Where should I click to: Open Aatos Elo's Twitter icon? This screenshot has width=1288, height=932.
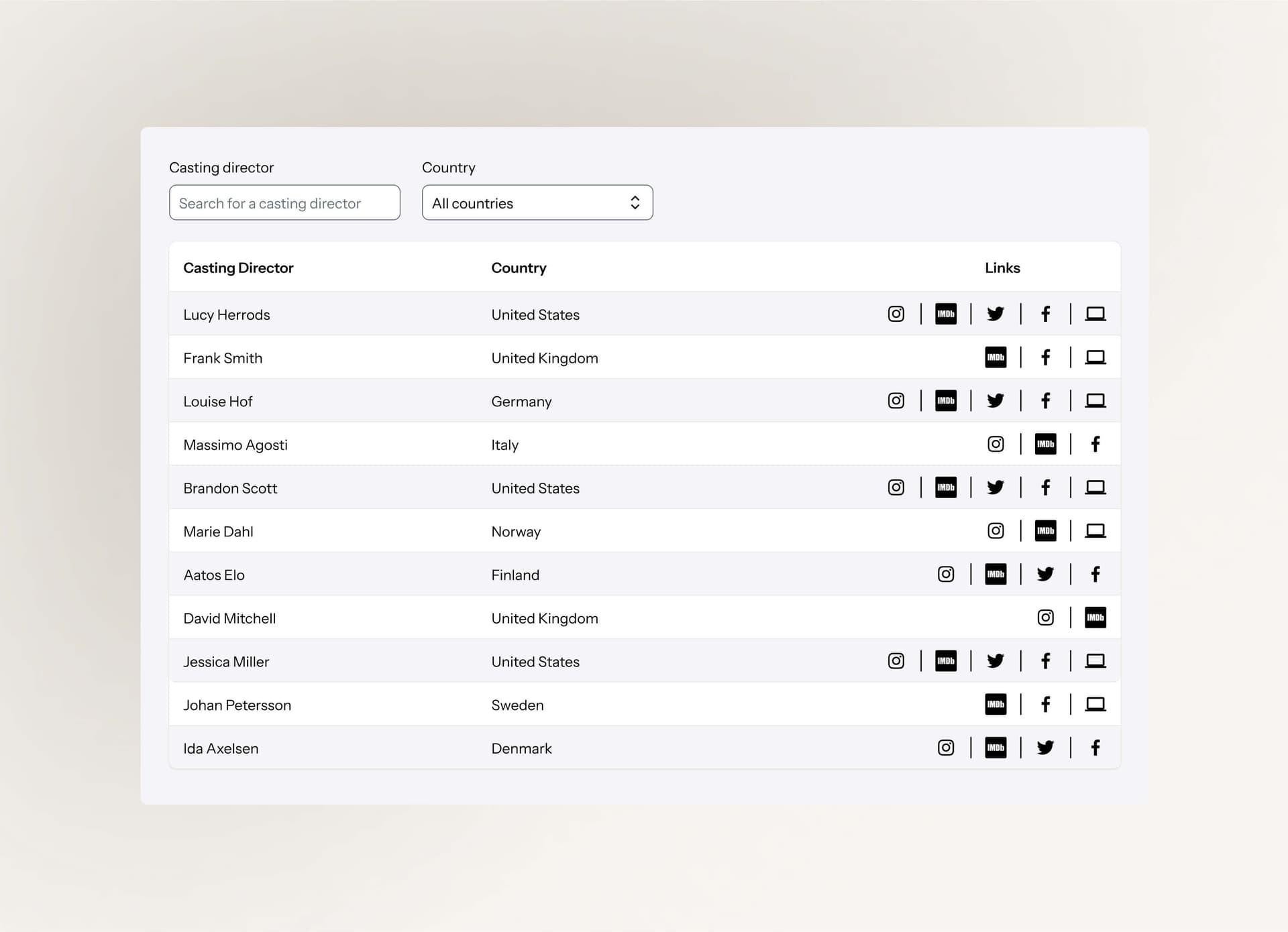coord(1045,574)
